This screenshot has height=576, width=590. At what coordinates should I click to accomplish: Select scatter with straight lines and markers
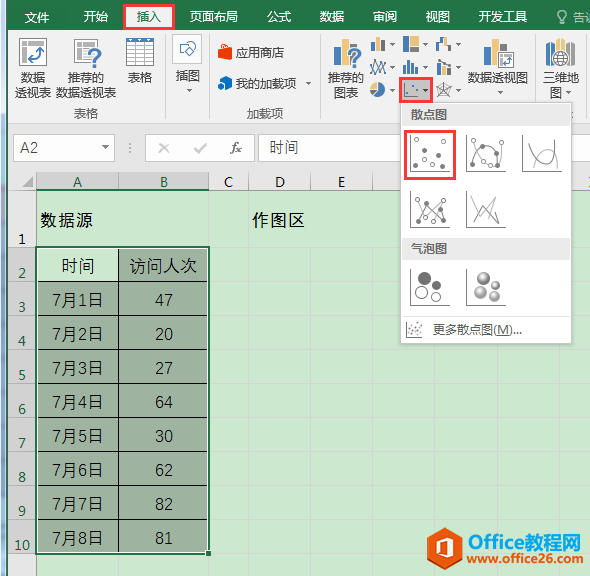pyautogui.click(x=430, y=210)
